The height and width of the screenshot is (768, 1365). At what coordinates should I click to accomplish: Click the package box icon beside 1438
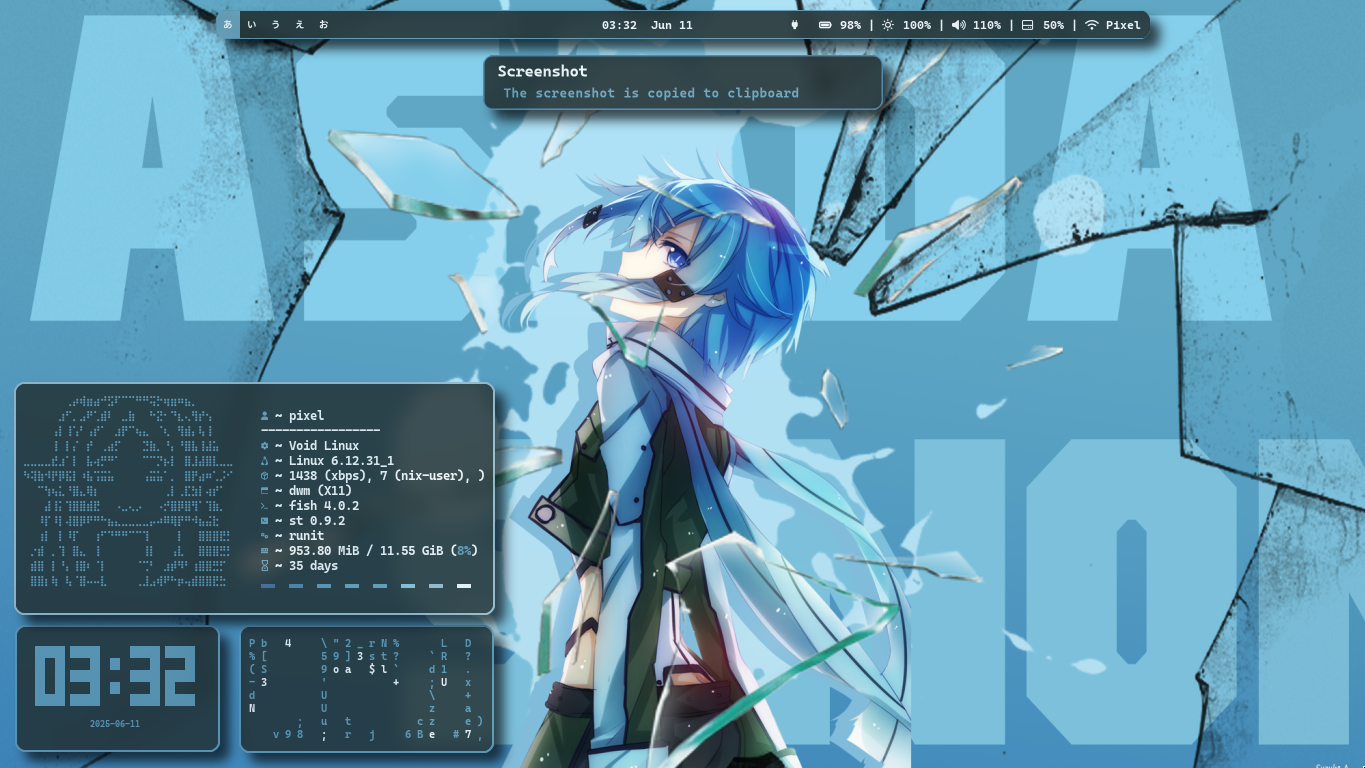coord(264,476)
